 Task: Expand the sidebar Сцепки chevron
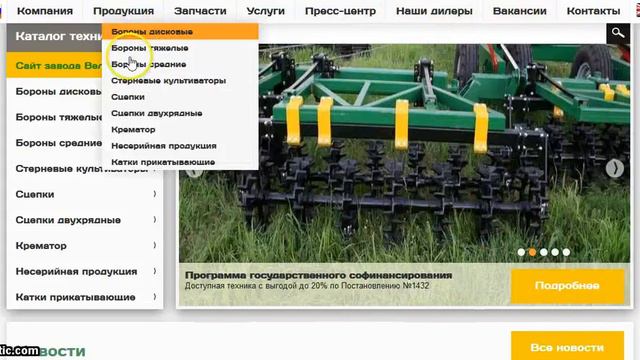click(x=155, y=194)
